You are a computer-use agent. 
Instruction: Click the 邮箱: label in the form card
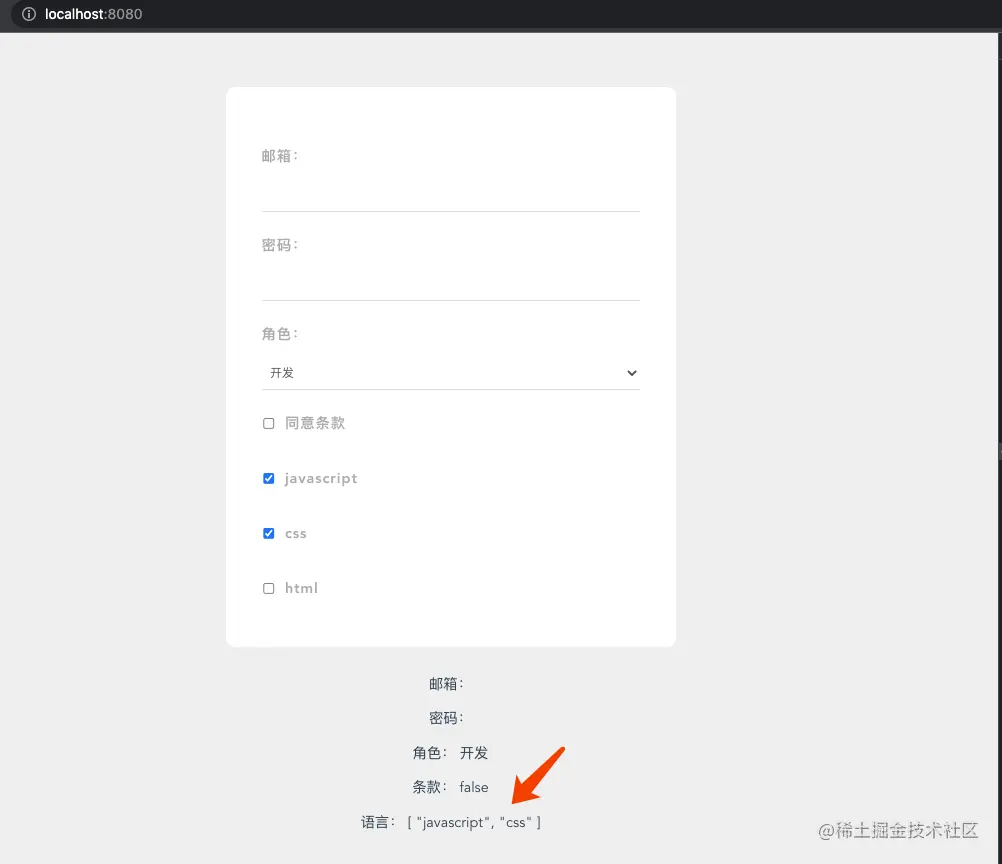280,156
